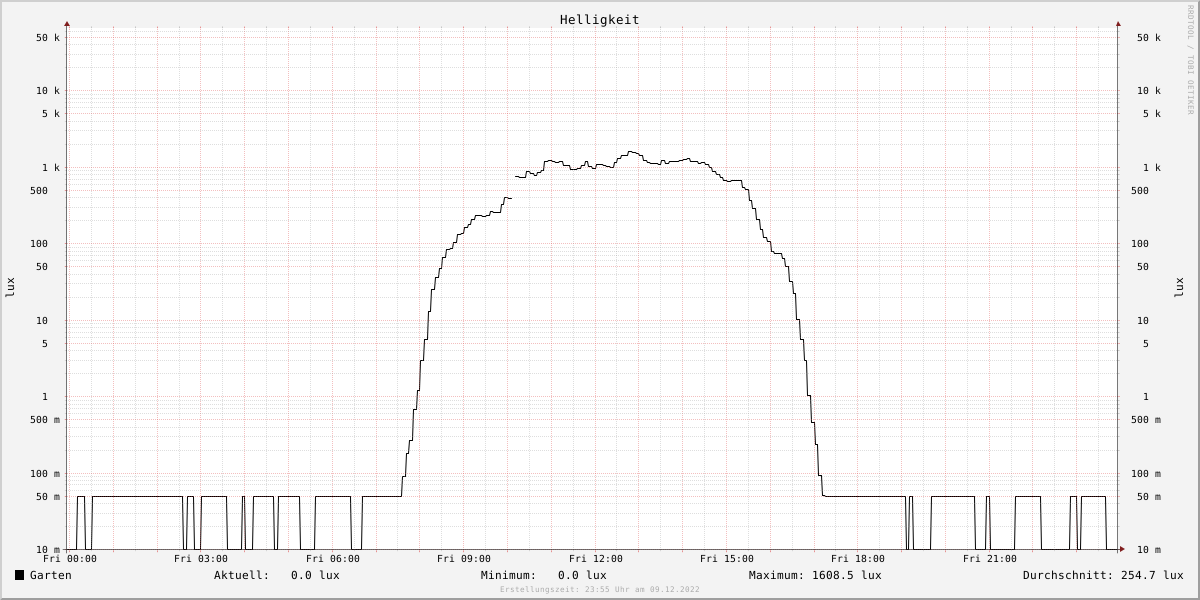The image size is (1200, 600).
Task: Click the Fri 21:00 time axis label
Action: pyautogui.click(x=990, y=559)
